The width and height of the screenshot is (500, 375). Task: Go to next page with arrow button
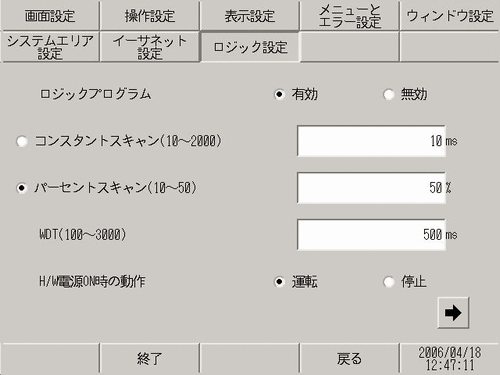point(453,313)
